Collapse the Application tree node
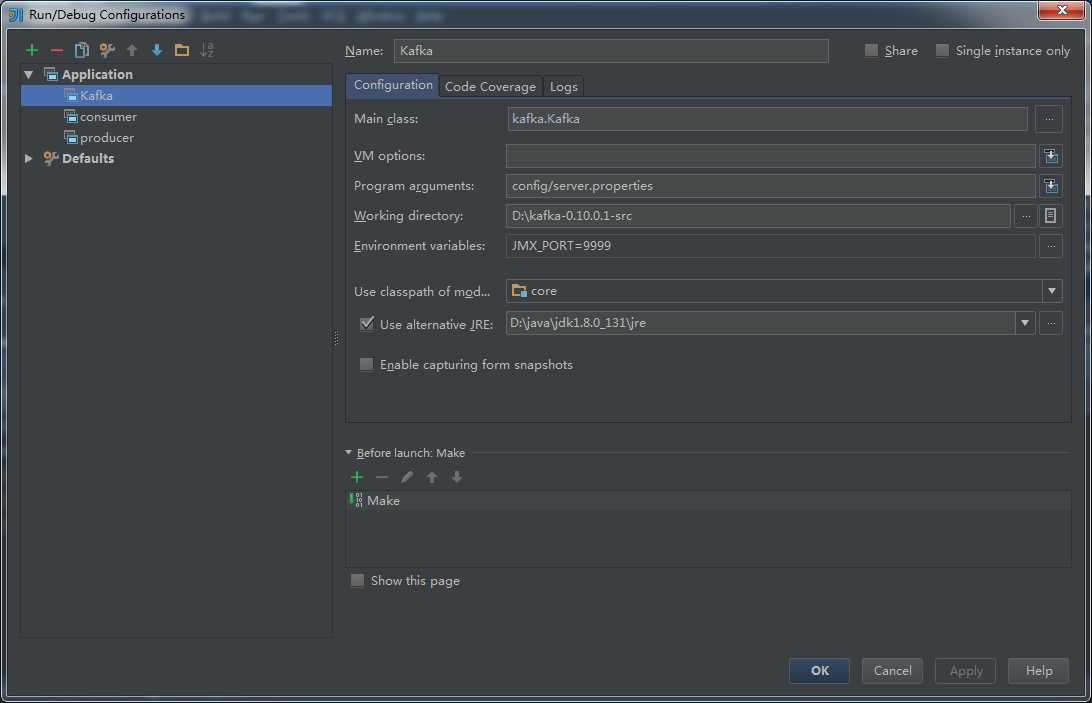 29,75
